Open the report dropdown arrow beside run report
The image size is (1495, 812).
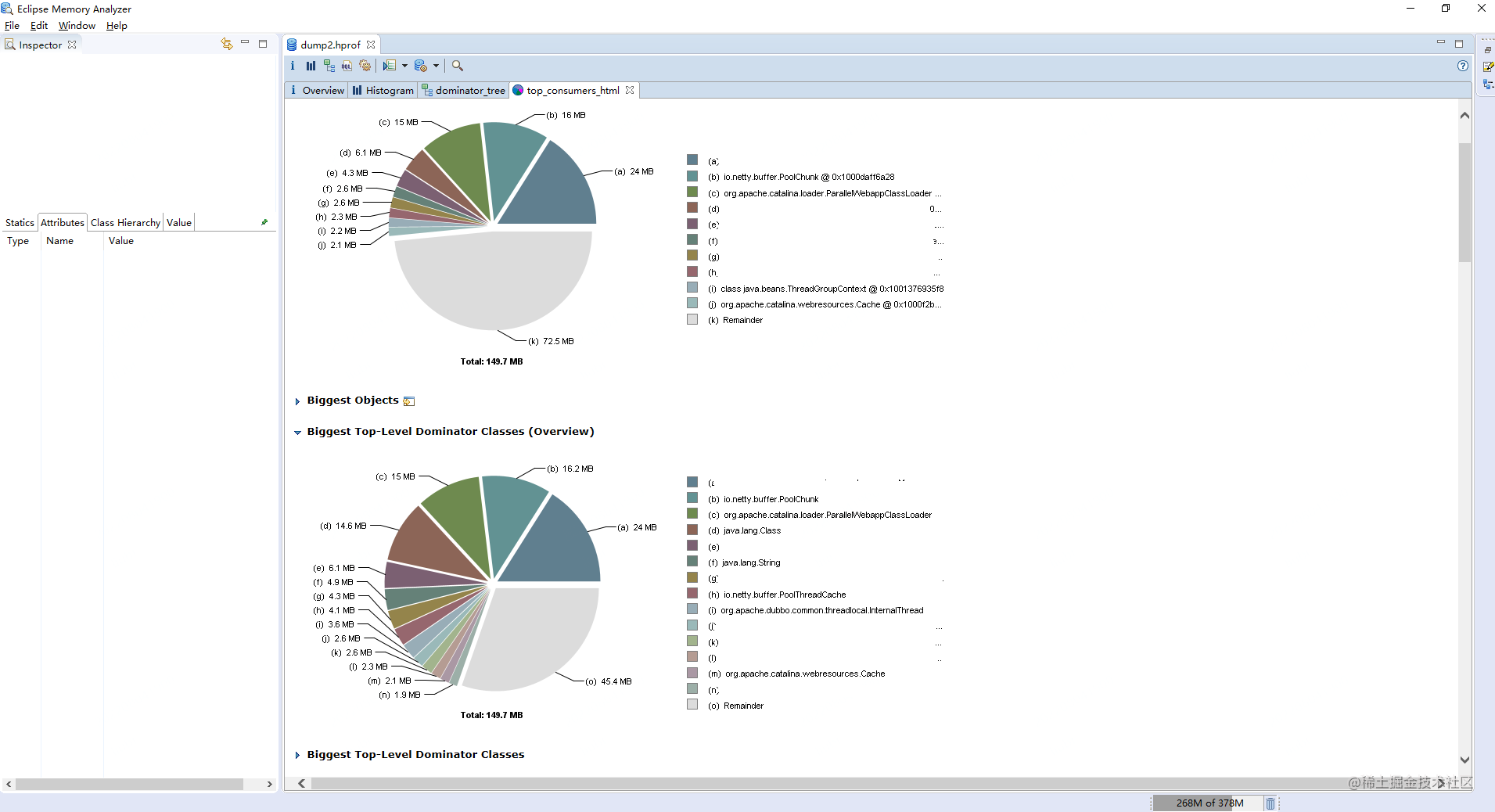[x=404, y=66]
